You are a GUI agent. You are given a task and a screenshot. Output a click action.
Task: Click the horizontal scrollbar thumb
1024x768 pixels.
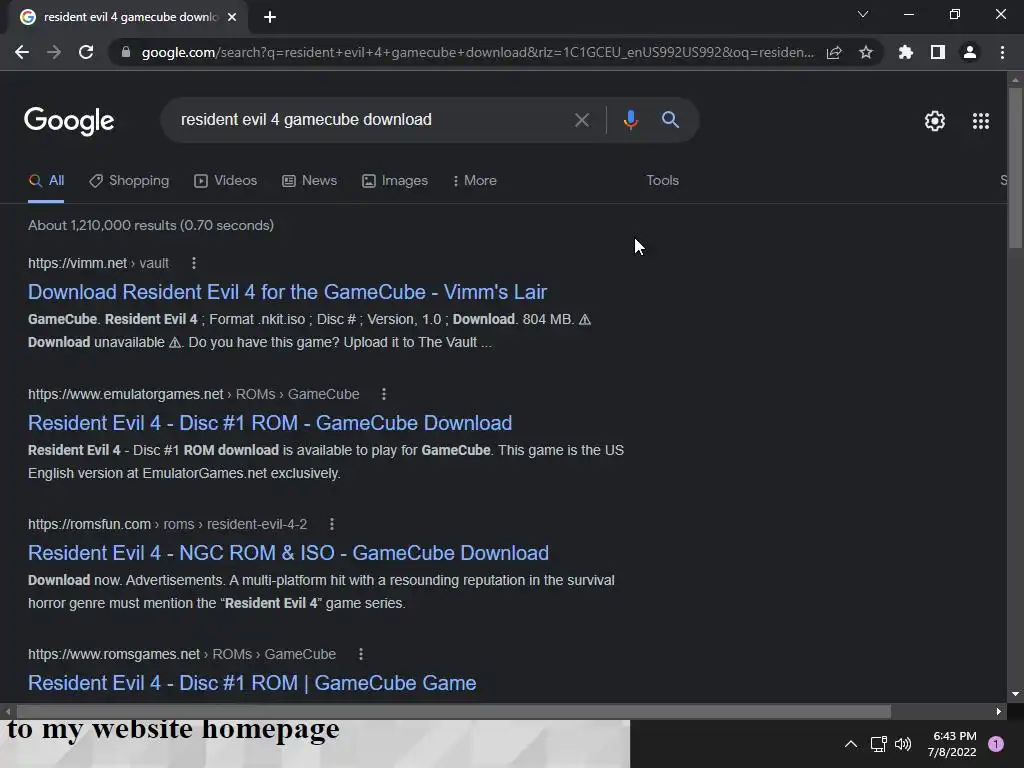pyautogui.click(x=453, y=711)
